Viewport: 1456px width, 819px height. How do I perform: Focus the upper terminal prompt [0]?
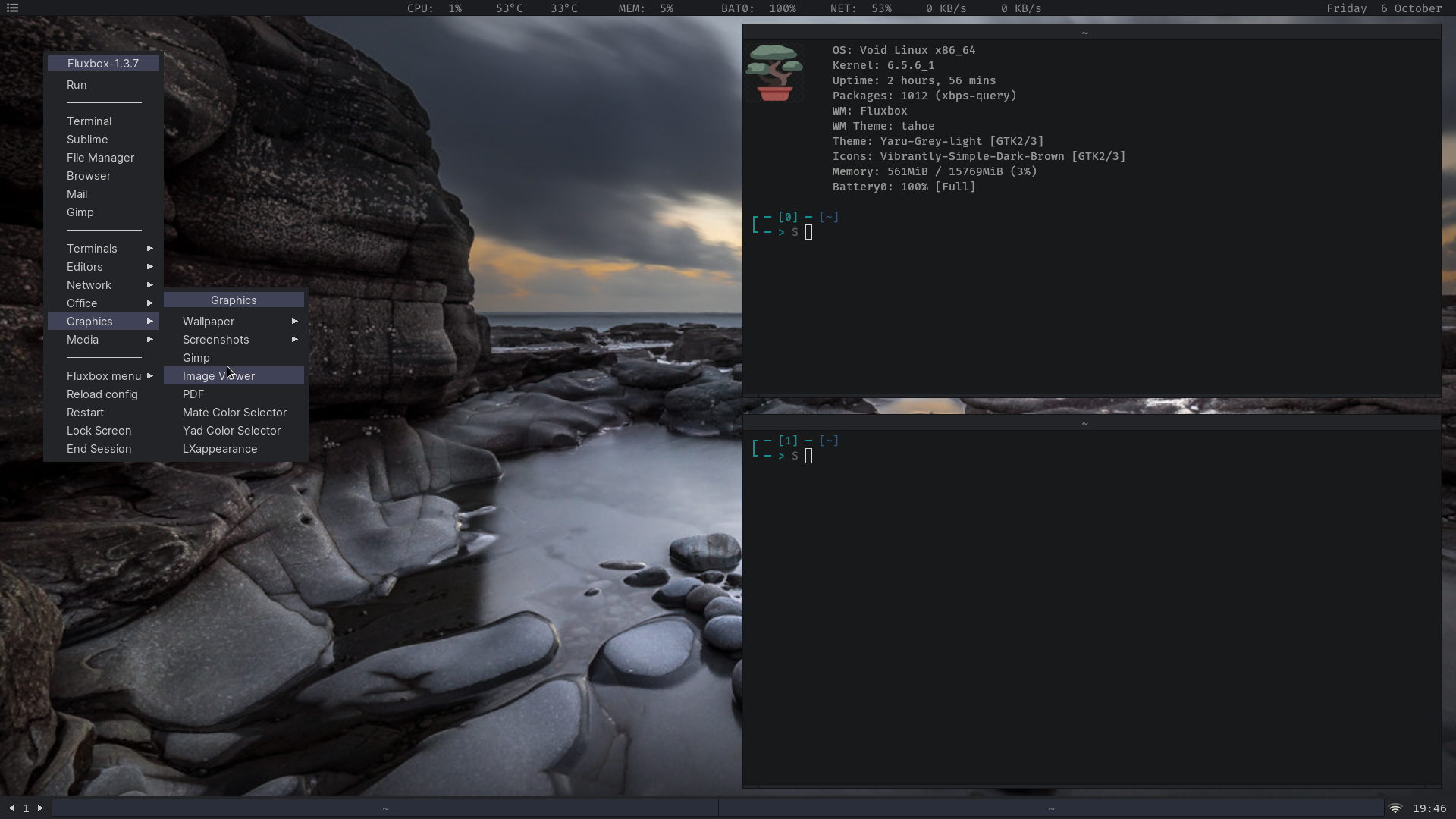tap(795, 224)
